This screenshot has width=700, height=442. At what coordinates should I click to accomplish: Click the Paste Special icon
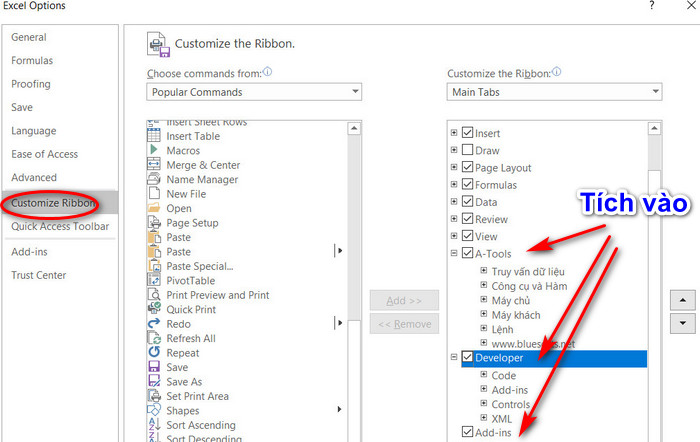(x=154, y=266)
